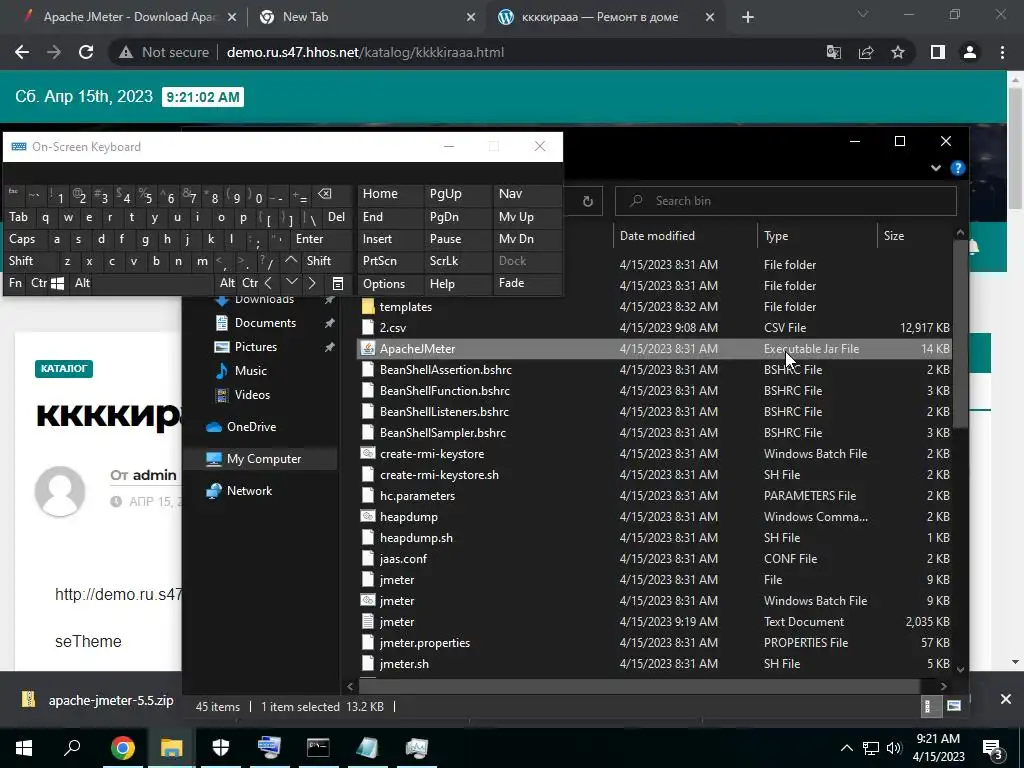Show hidden tray icons chevron
Image resolution: width=1024 pixels, height=768 pixels.
pyautogui.click(x=846, y=748)
